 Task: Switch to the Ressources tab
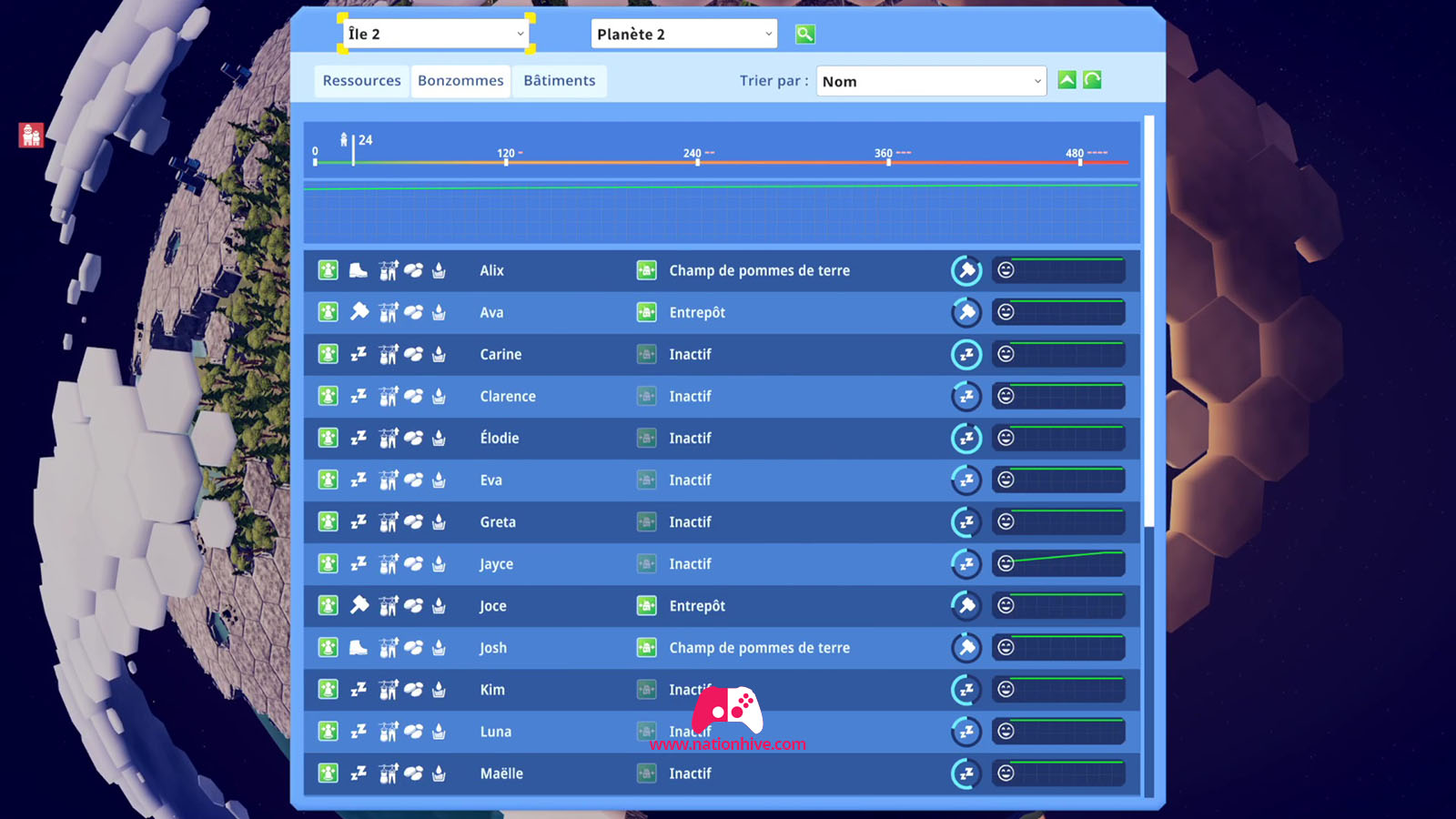361,80
